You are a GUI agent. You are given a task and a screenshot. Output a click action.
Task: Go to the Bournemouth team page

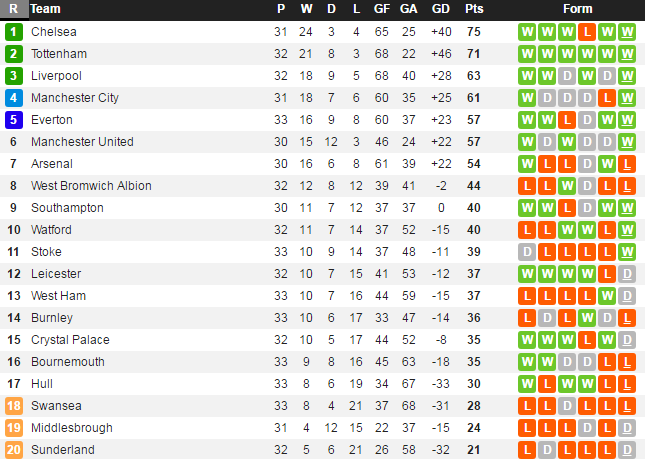(66, 361)
